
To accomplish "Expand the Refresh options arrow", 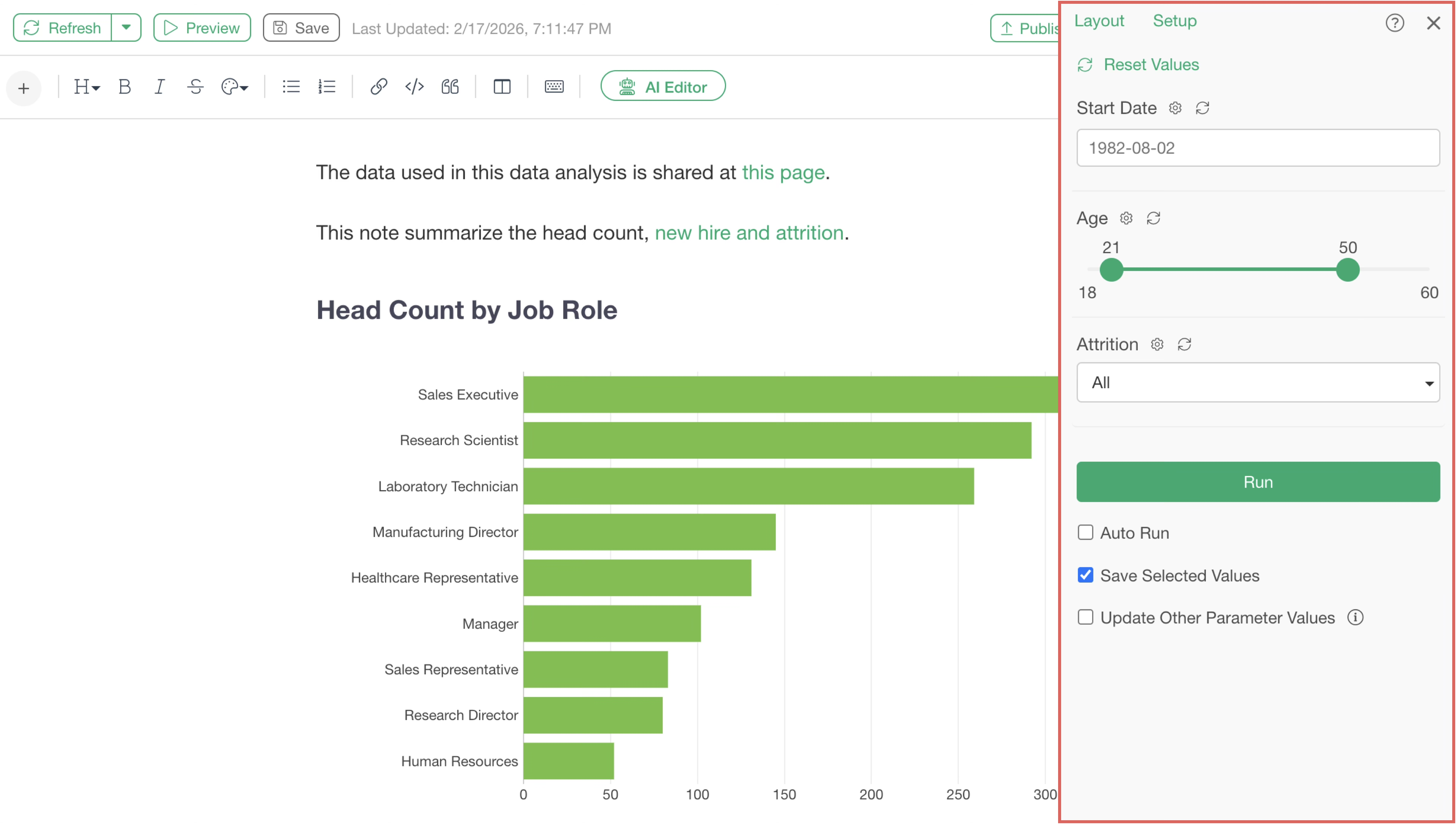I will point(126,28).
